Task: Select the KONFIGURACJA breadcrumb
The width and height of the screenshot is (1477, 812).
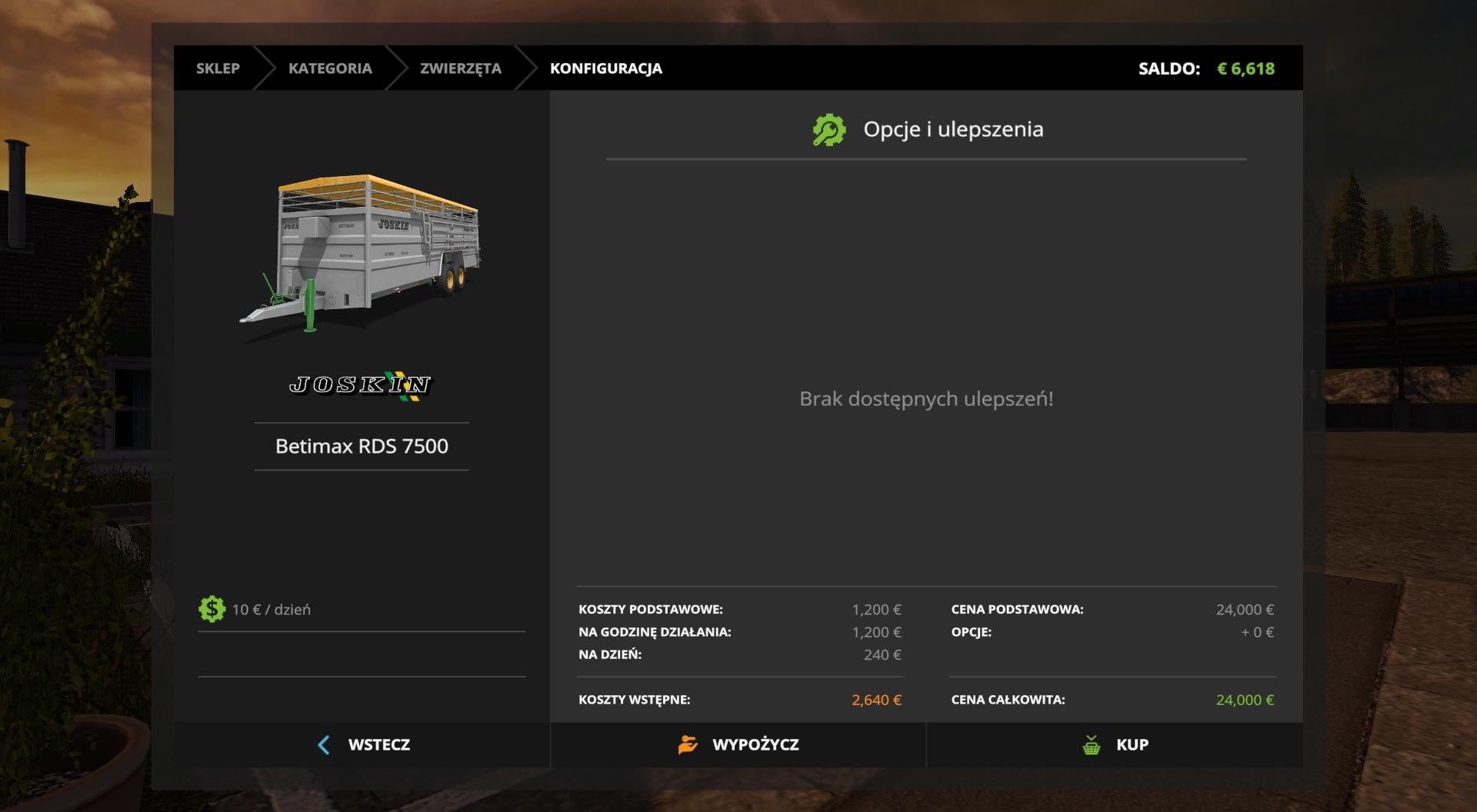Action: 606,68
